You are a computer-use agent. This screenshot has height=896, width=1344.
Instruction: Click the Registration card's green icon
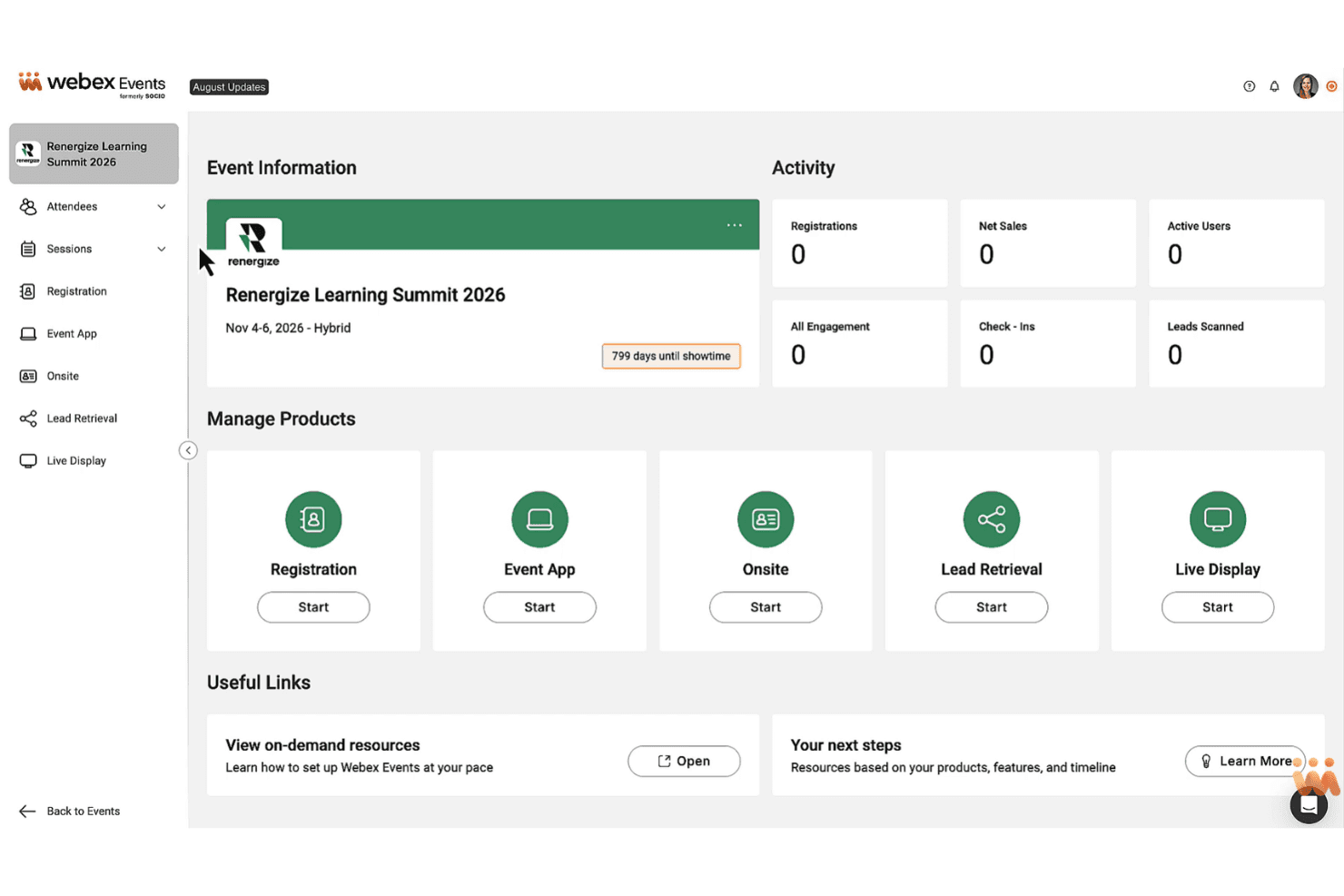[313, 519]
